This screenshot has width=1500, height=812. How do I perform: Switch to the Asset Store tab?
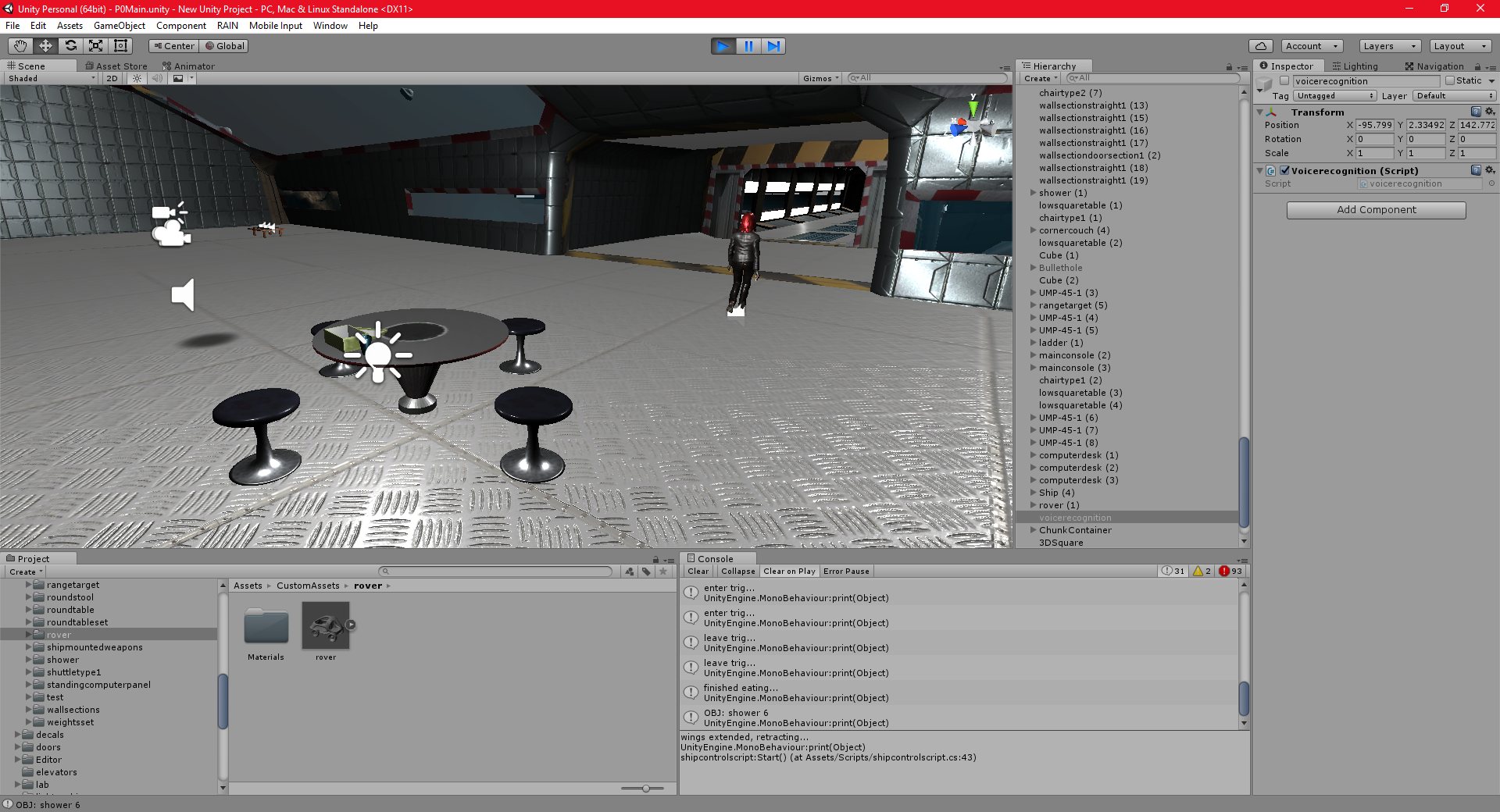(x=116, y=66)
